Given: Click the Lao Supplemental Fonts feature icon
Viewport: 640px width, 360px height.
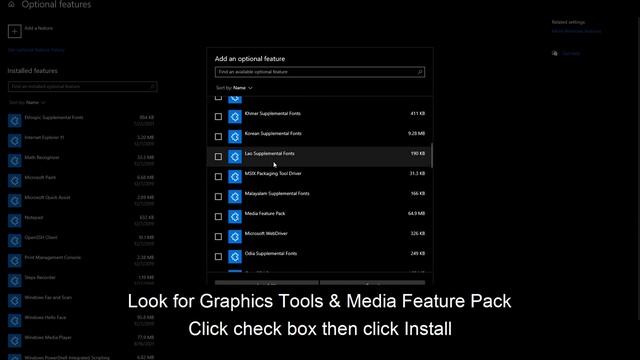Looking at the screenshot, I should tap(235, 157).
